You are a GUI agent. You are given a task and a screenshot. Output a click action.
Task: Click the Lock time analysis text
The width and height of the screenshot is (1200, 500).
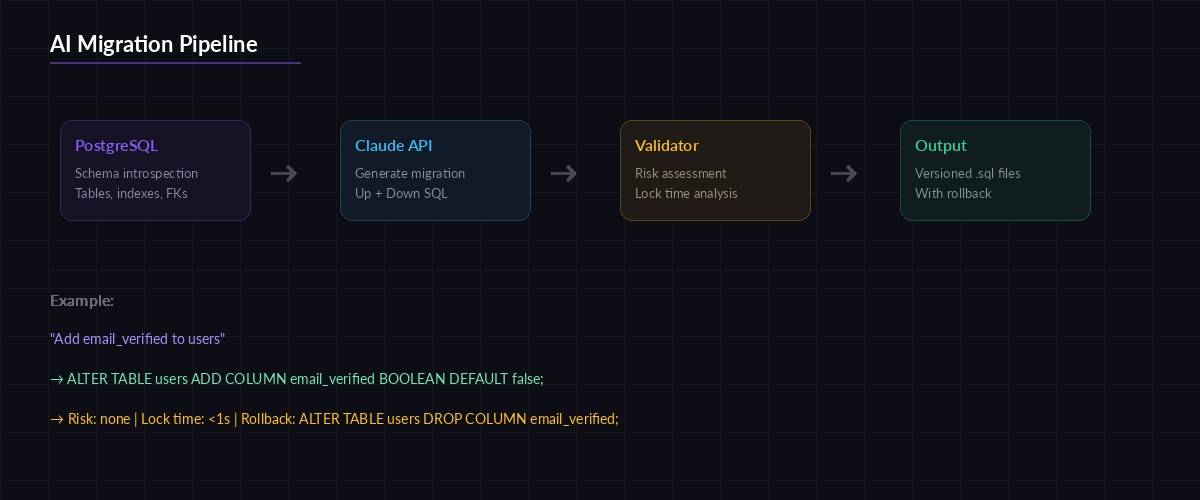(x=686, y=194)
